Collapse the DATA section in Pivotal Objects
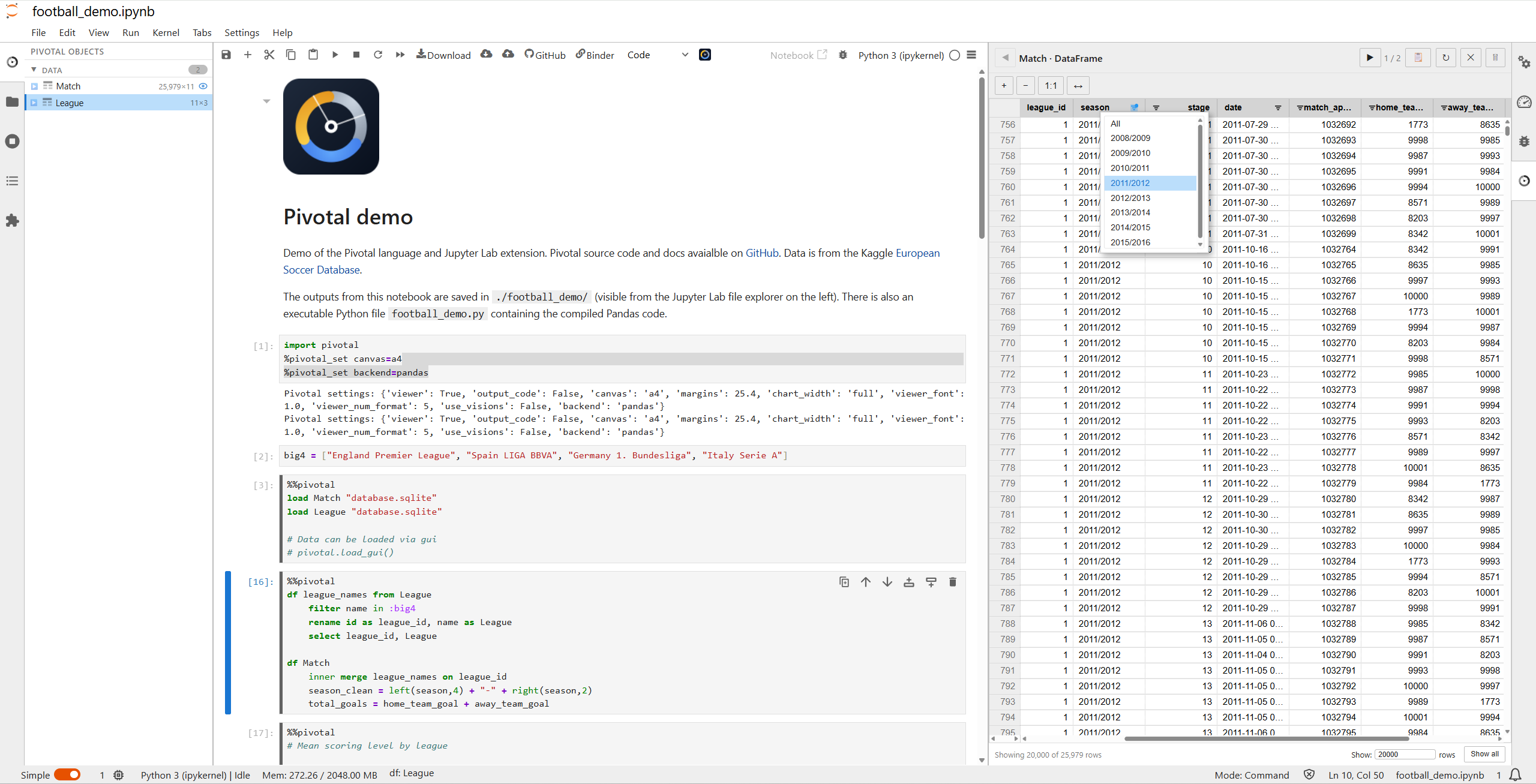Viewport: 1536px width, 784px height. 34,70
